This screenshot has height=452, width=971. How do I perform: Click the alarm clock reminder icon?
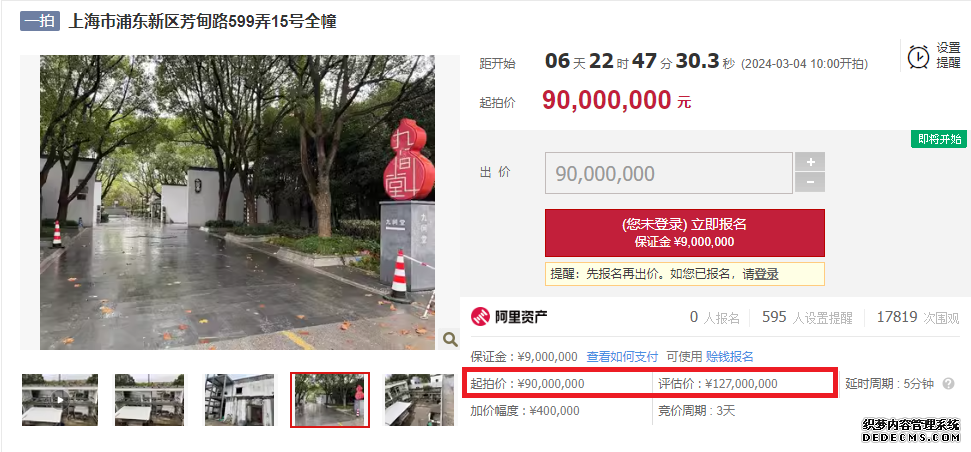(x=918, y=56)
